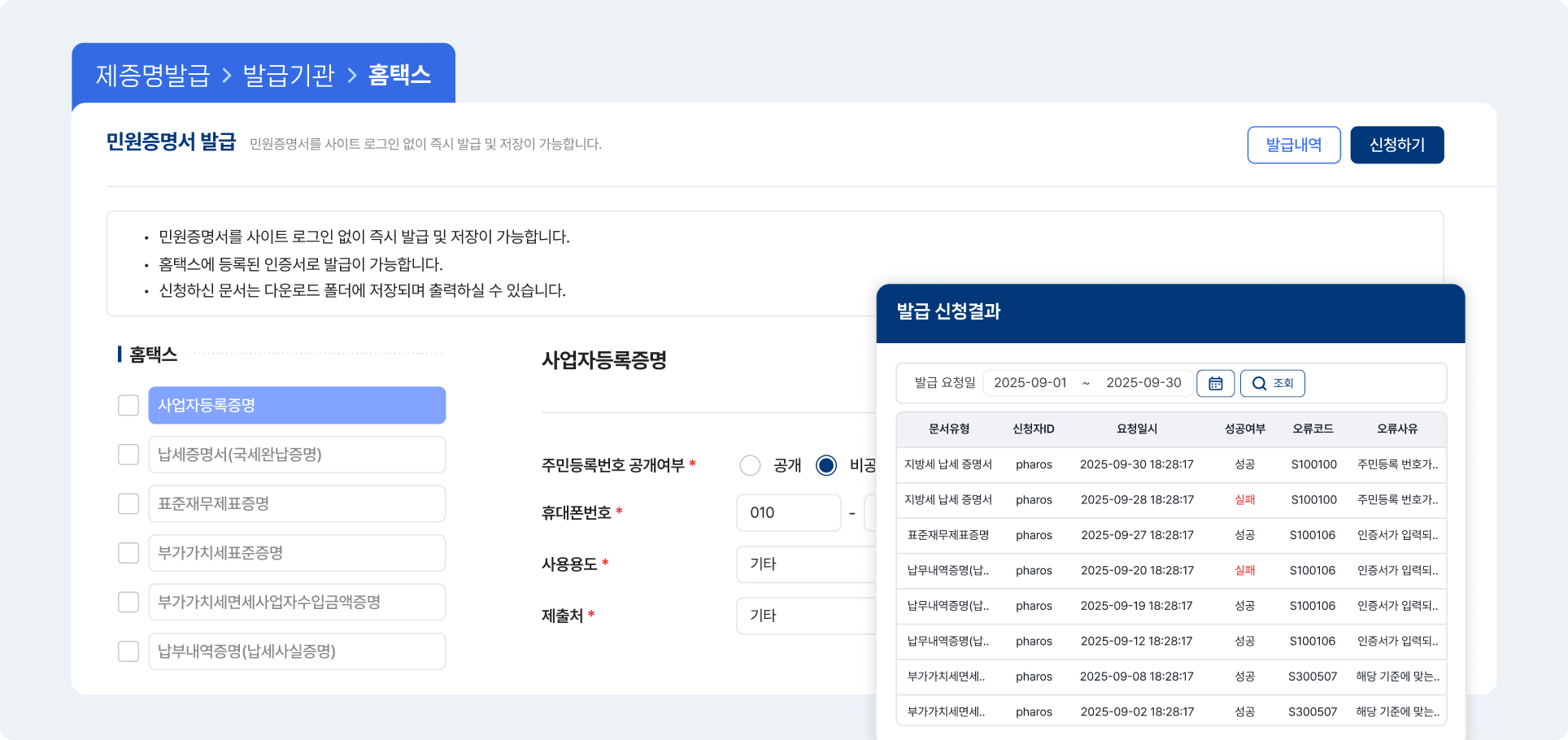Click the 신청하기 button
This screenshot has height=740, width=1568.
(x=1397, y=145)
